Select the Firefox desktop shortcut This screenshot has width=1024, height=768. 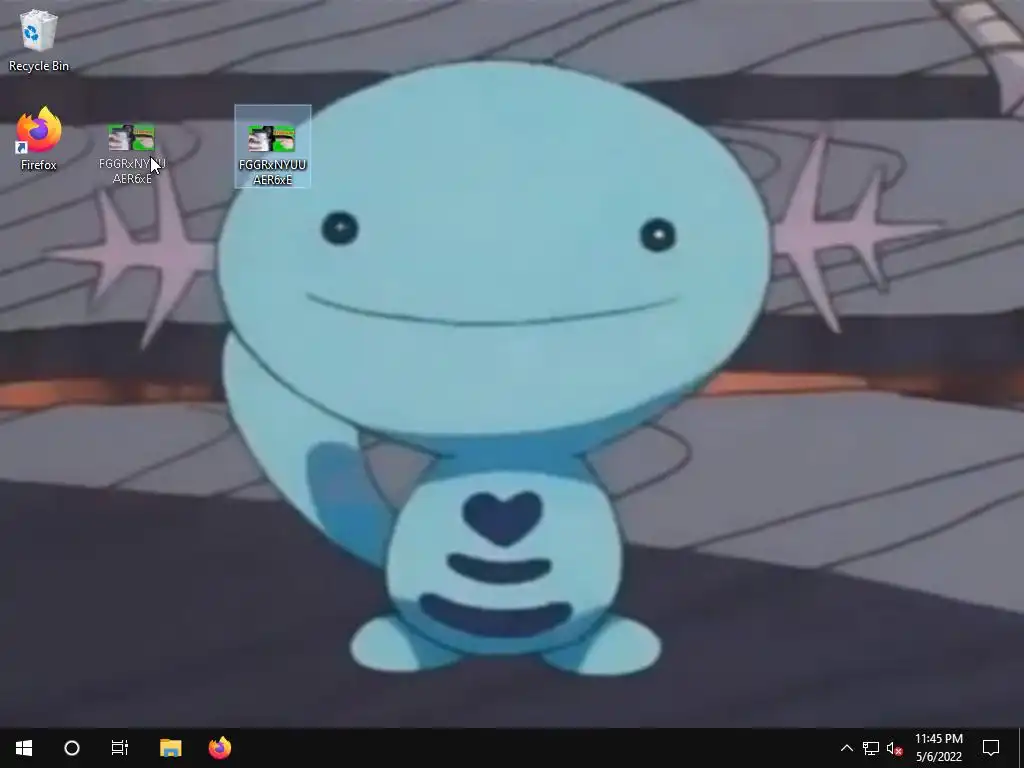(x=39, y=140)
